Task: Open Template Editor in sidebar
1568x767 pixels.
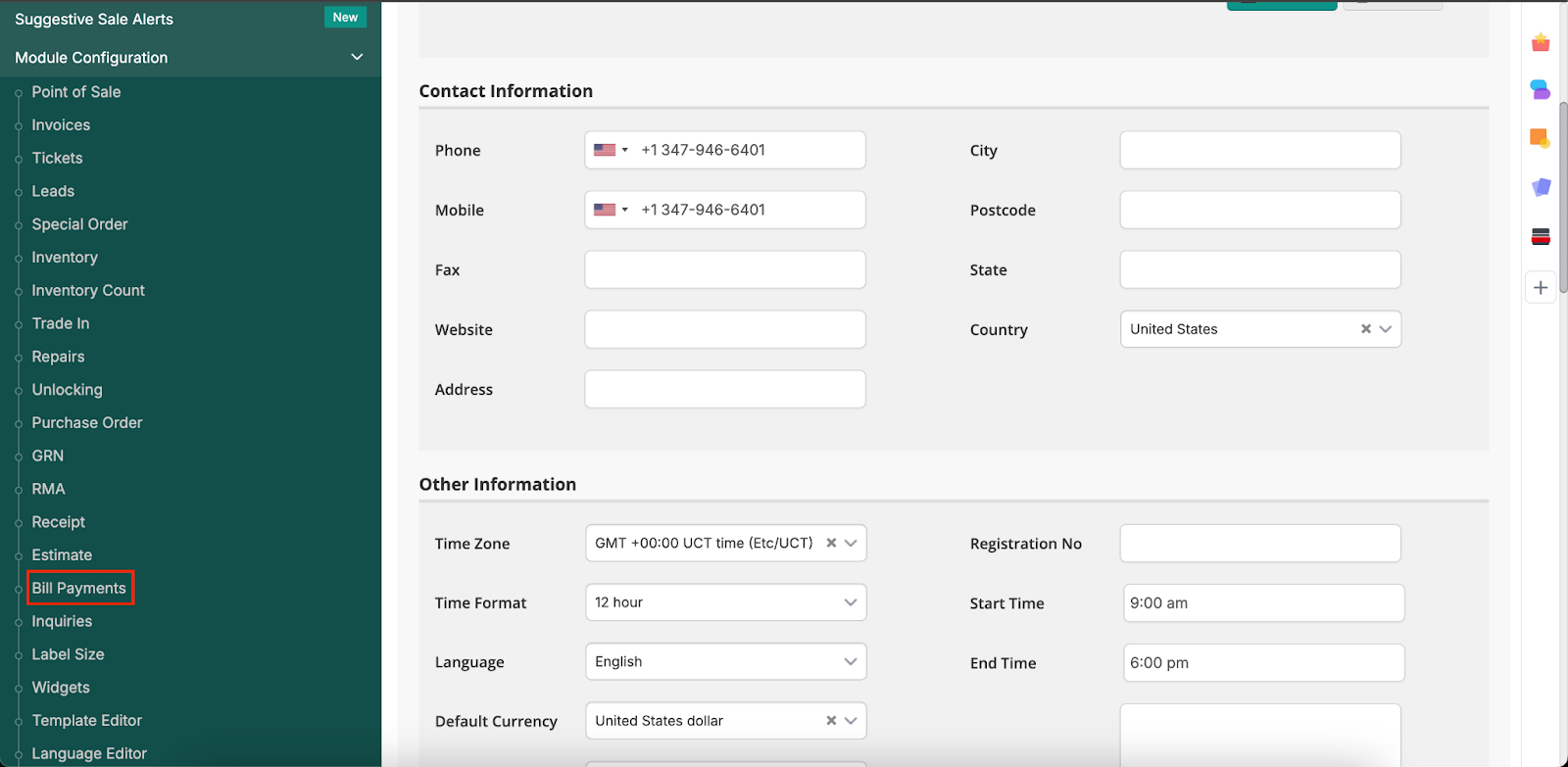Action: click(x=87, y=721)
